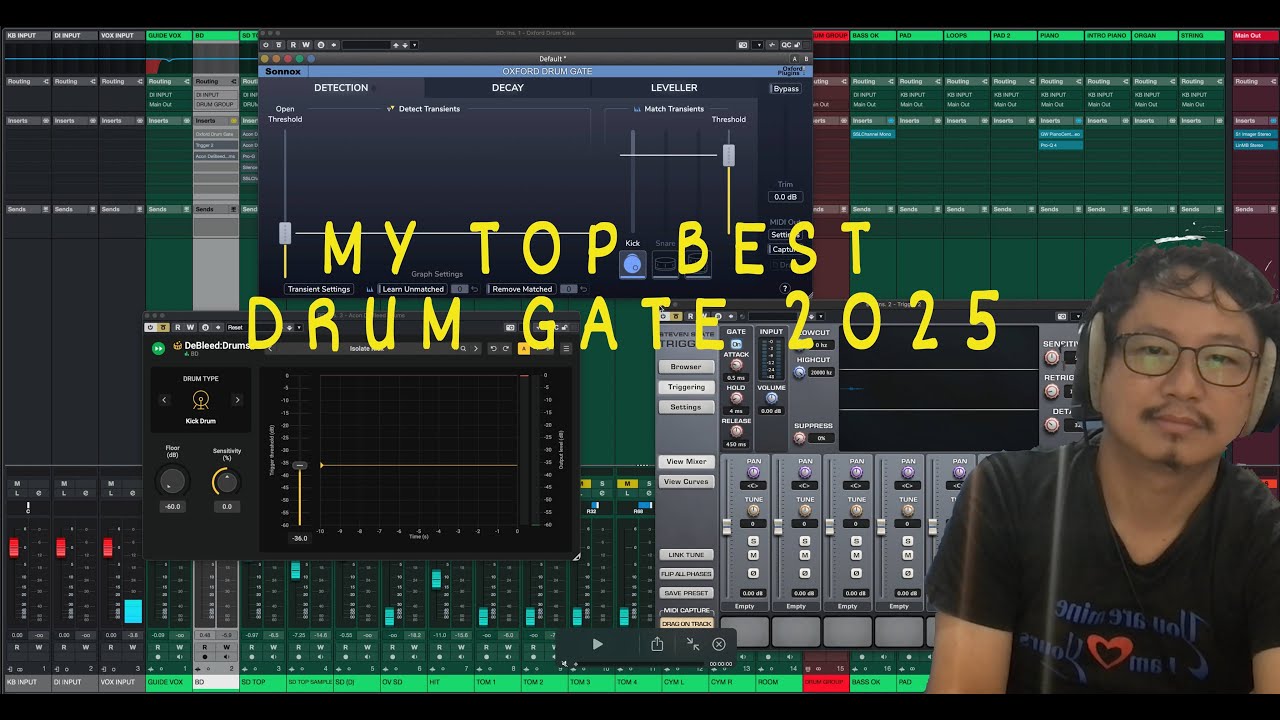
Task: Click the Trim 0.0 dB field
Action: coord(786,197)
